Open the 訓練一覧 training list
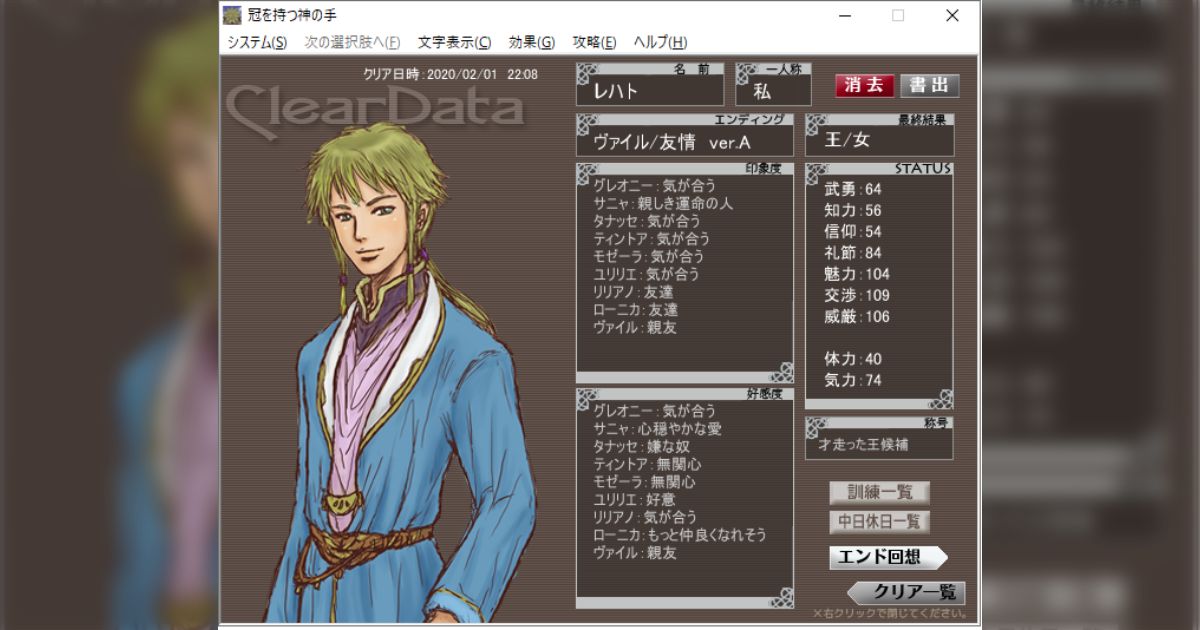This screenshot has height=630, width=1200. coord(879,492)
